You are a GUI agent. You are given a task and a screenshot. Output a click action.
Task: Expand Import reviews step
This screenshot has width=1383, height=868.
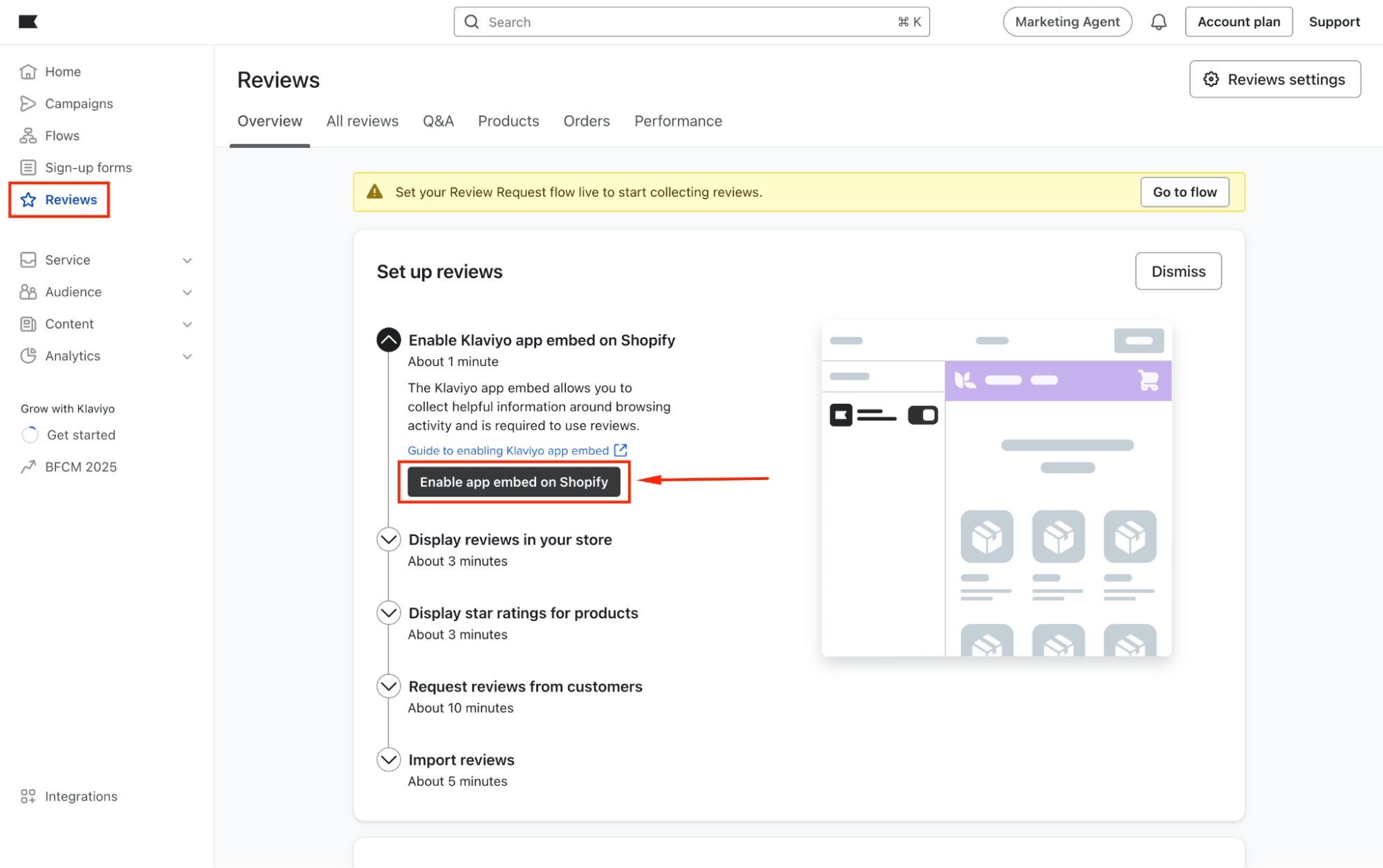[x=389, y=759]
